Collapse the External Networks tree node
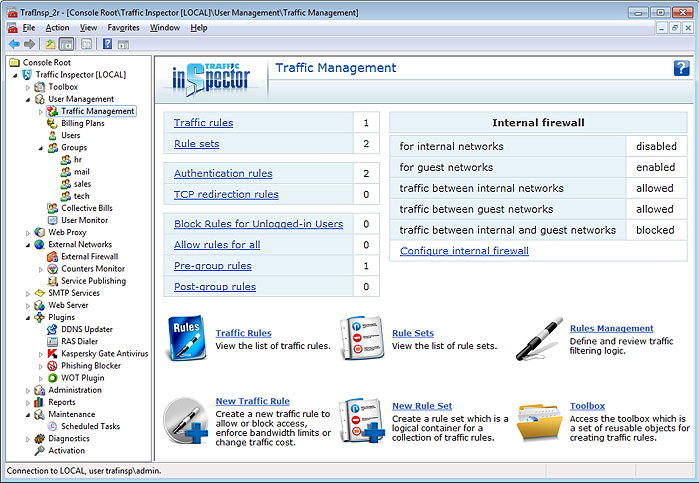The height and width of the screenshot is (483, 699). click(28, 245)
